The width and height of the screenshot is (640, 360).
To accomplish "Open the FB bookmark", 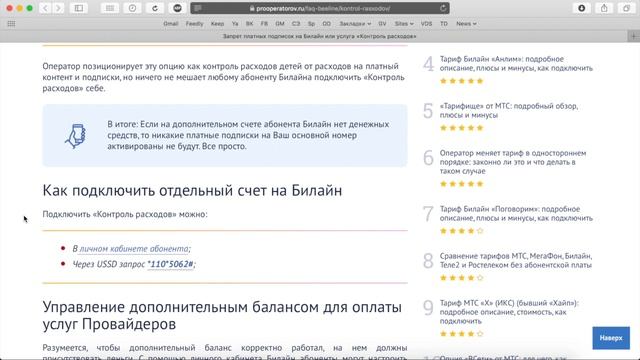I will pyautogui.click(x=264, y=24).
